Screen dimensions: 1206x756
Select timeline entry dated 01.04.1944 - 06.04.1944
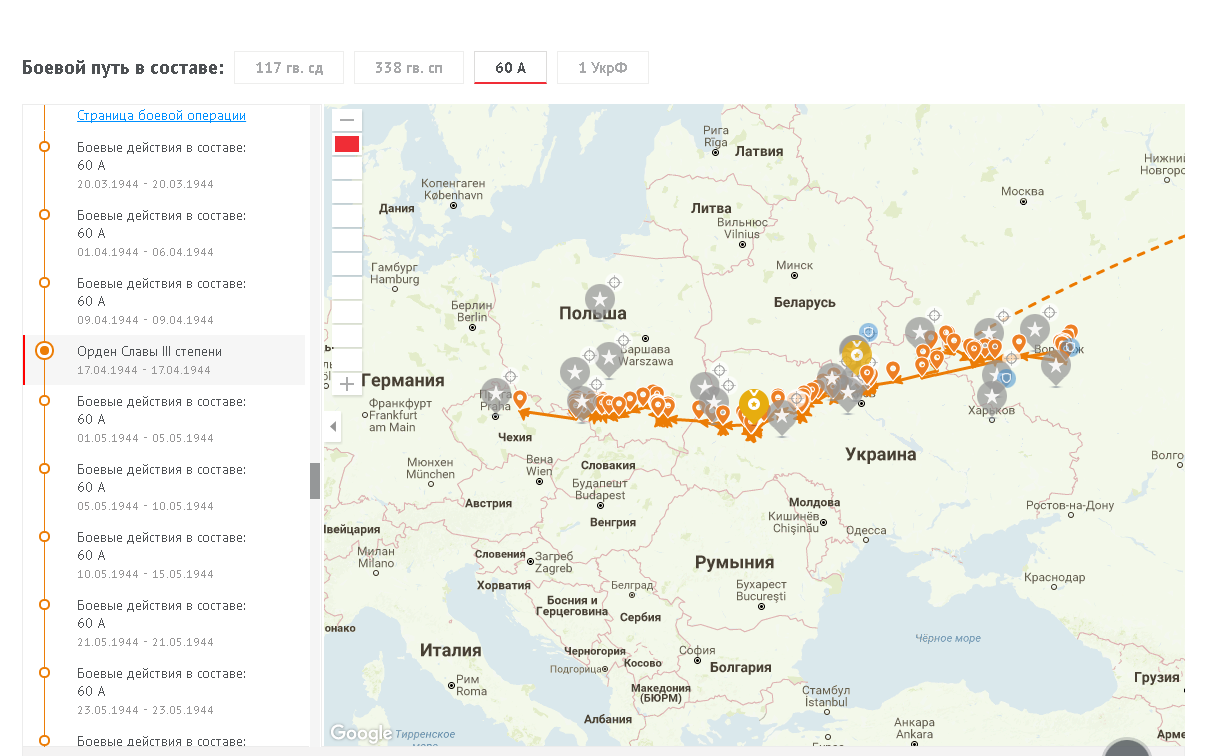pyautogui.click(x=161, y=233)
